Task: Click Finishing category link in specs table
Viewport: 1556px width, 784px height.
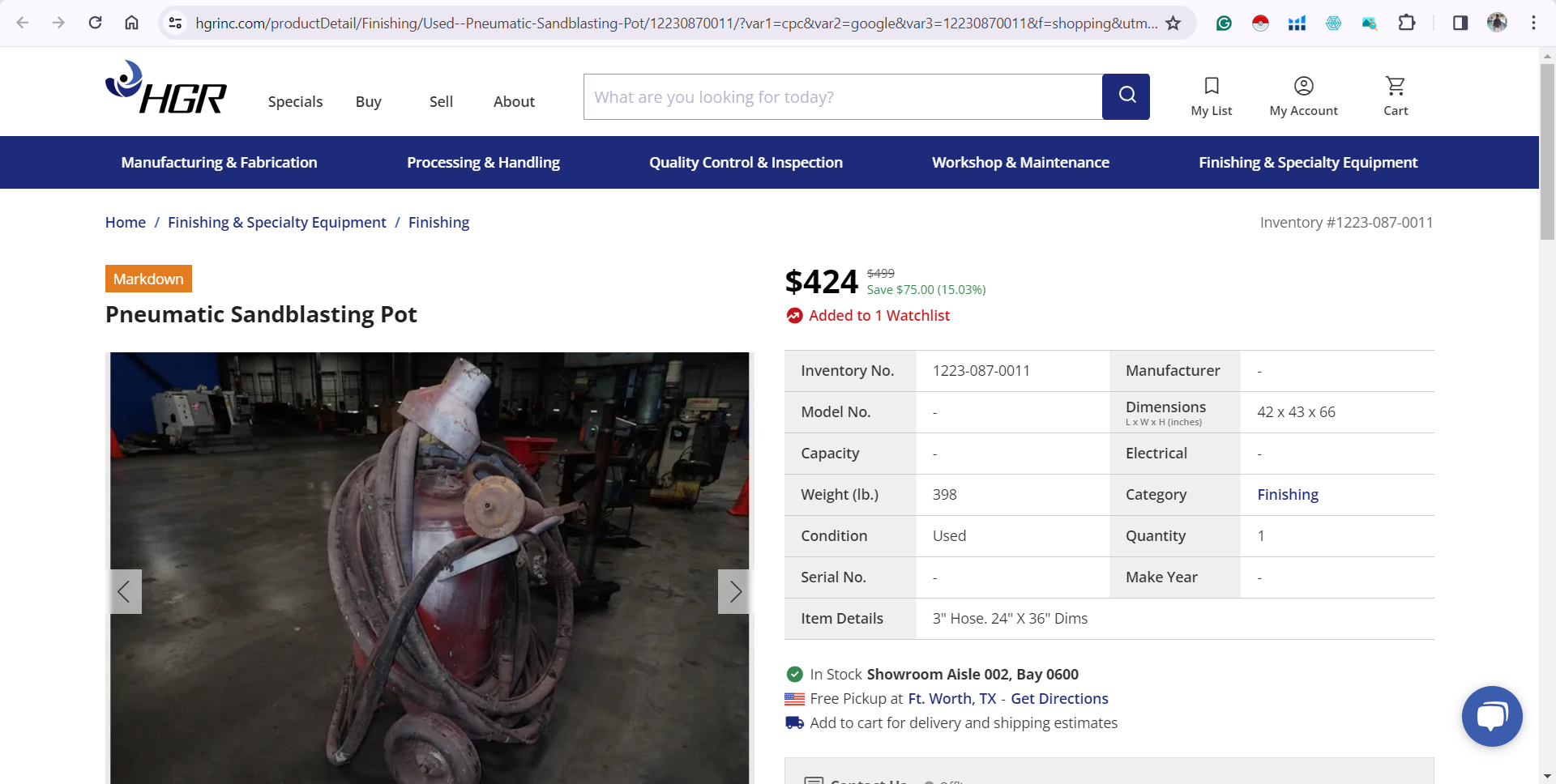Action: click(x=1288, y=494)
